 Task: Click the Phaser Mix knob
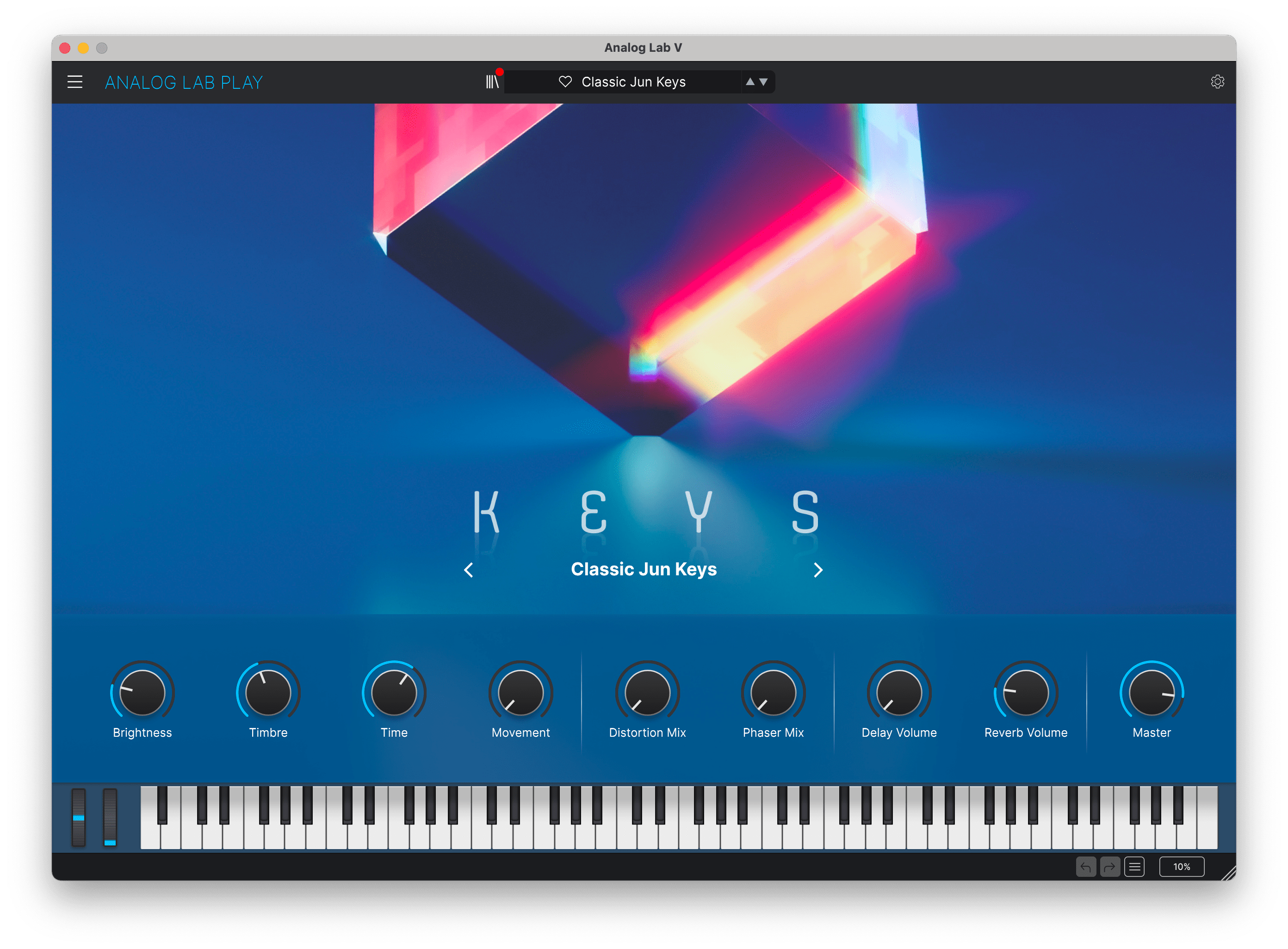pos(773,692)
